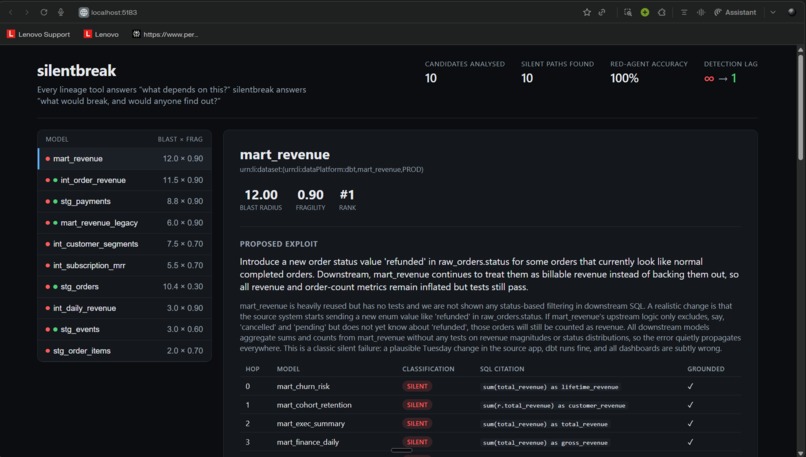Bookmark this page with the star icon
Image resolution: width=806 pixels, height=457 pixels.
tap(587, 12)
